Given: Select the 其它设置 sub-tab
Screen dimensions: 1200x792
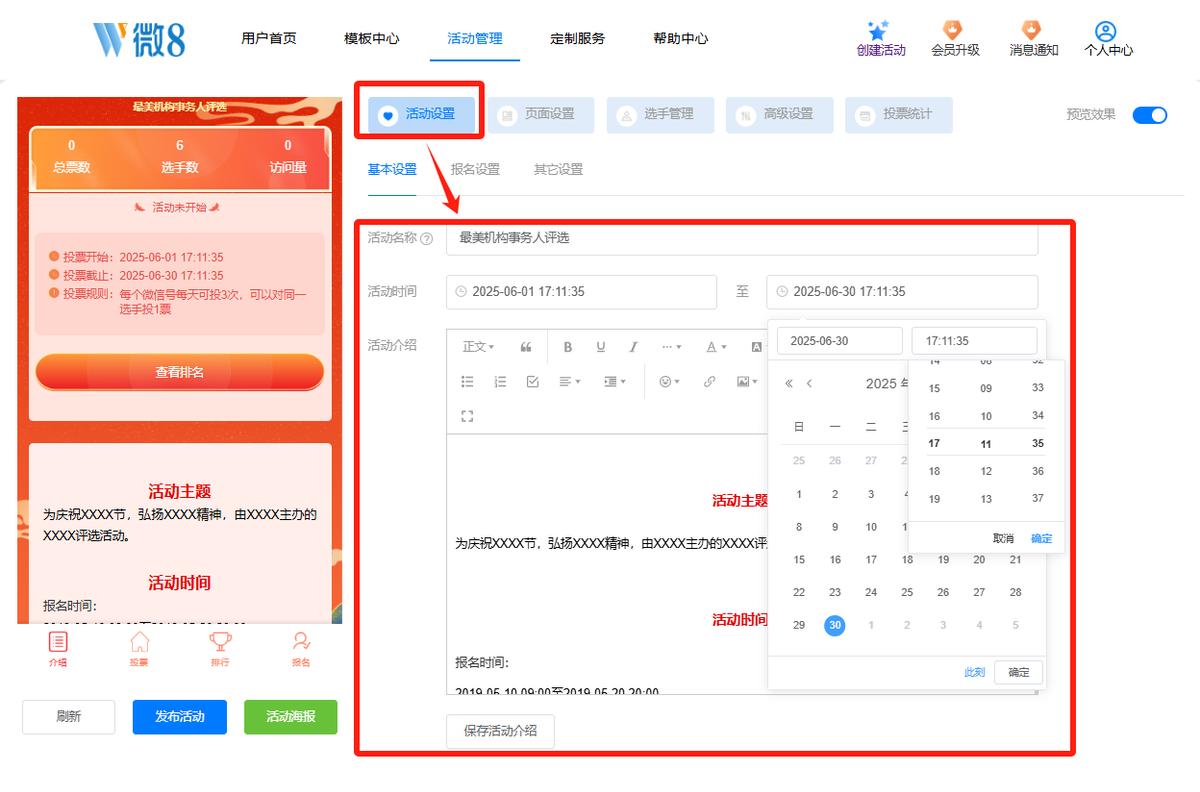Looking at the screenshot, I should (558, 170).
